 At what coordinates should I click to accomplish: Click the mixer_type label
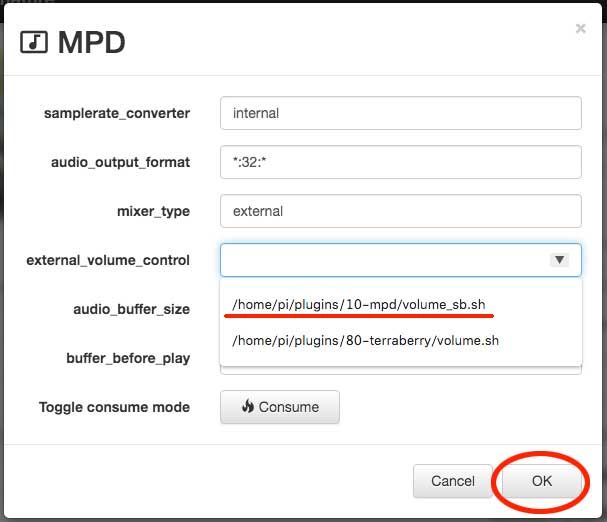tap(153, 211)
